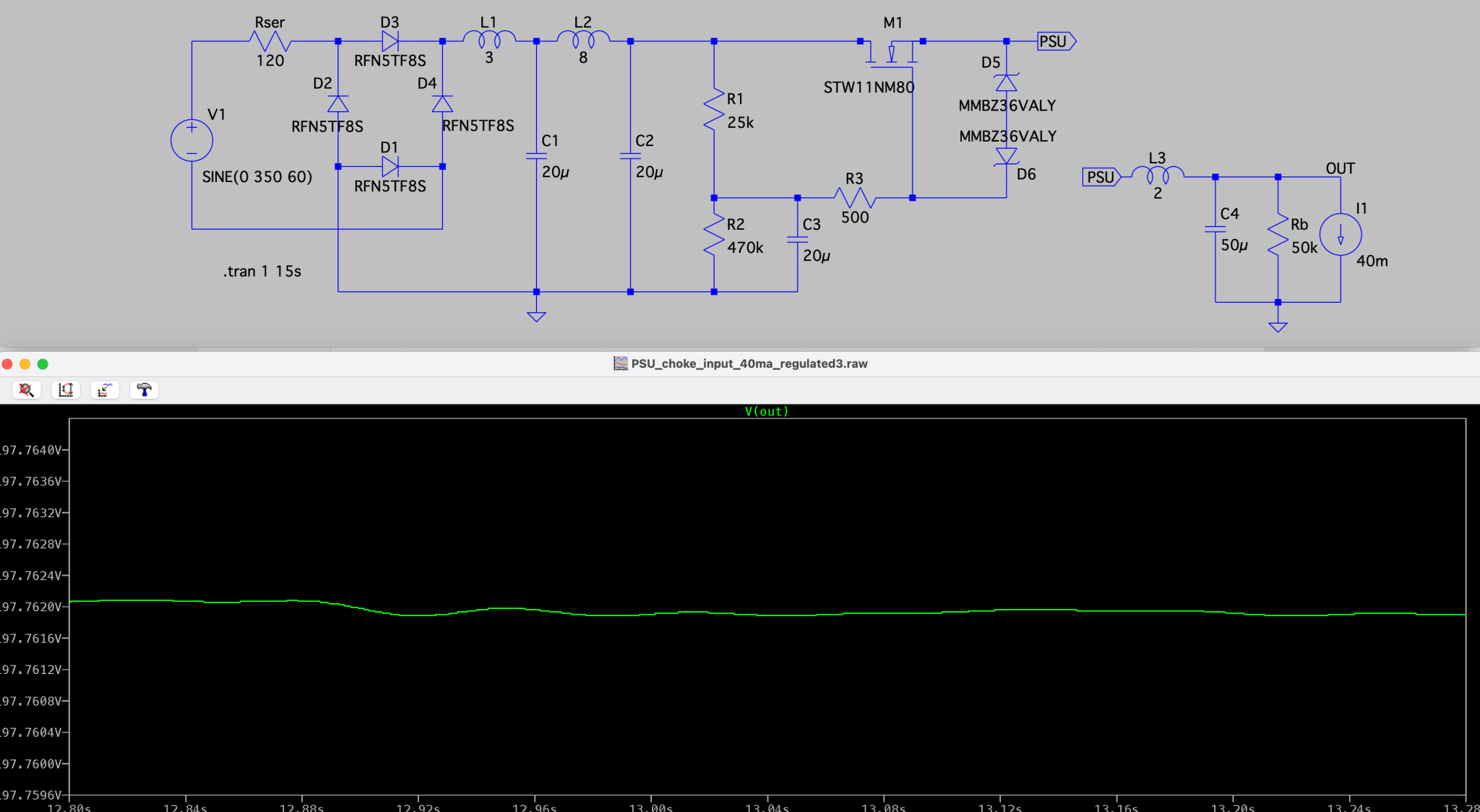
Task: Select resistor Rb symbol
Action: pyautogui.click(x=1278, y=234)
